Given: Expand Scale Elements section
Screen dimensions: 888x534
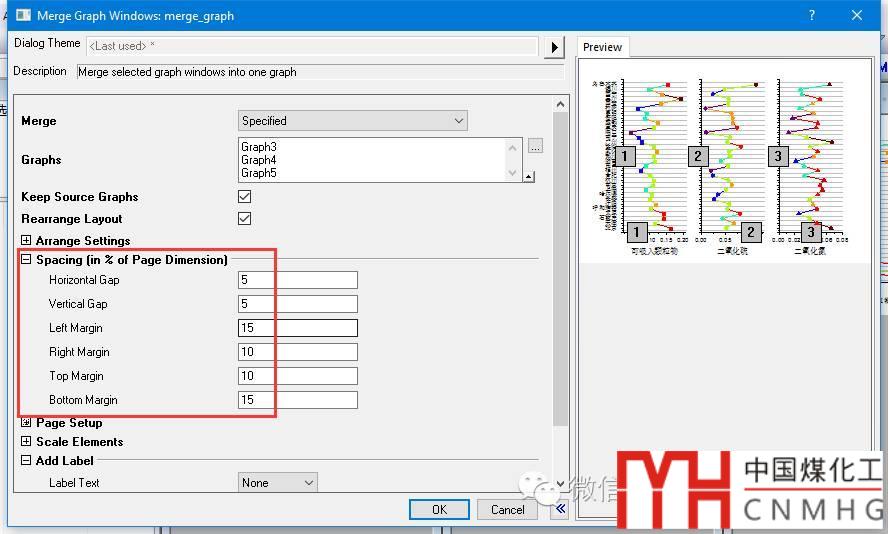Looking at the screenshot, I should click(x=26, y=441).
